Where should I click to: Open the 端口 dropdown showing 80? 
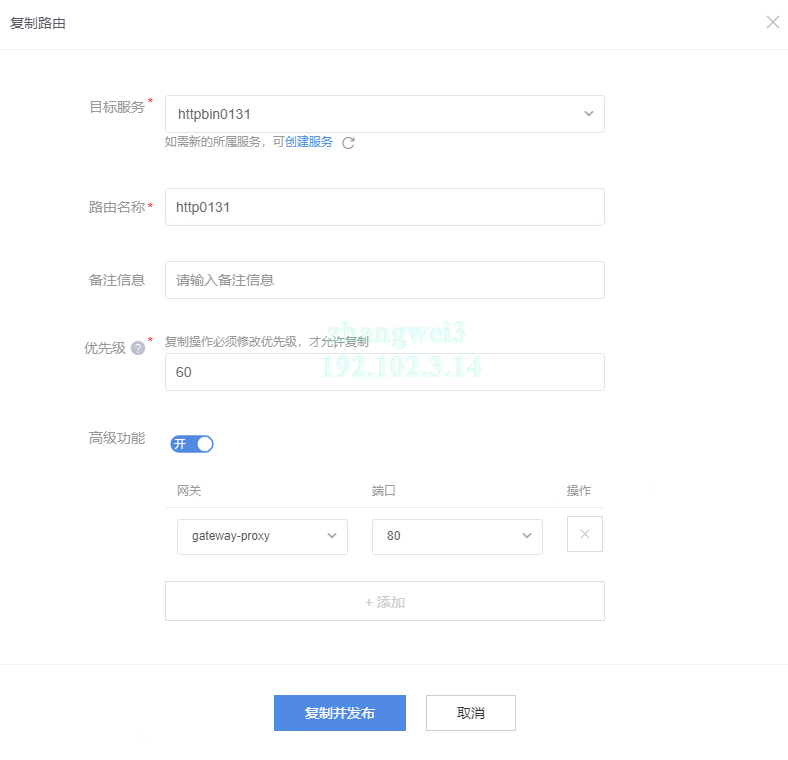pos(457,536)
